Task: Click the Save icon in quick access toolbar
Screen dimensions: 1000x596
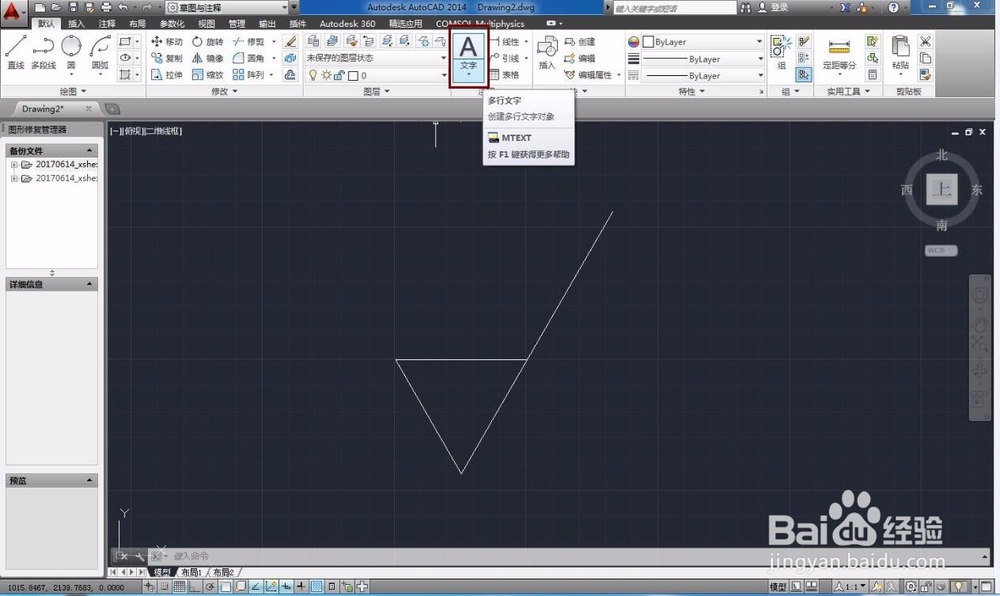Action: pos(73,8)
